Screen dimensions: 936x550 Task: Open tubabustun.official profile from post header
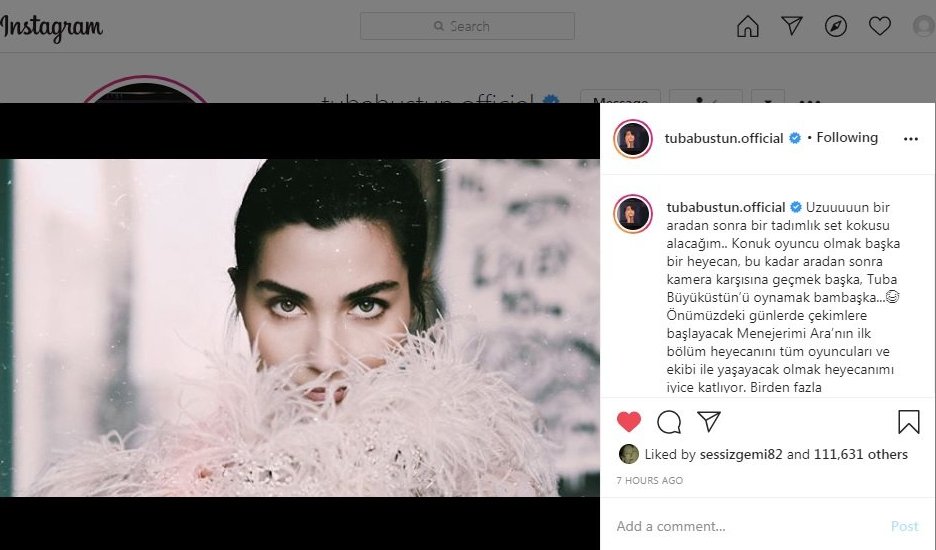(x=724, y=138)
